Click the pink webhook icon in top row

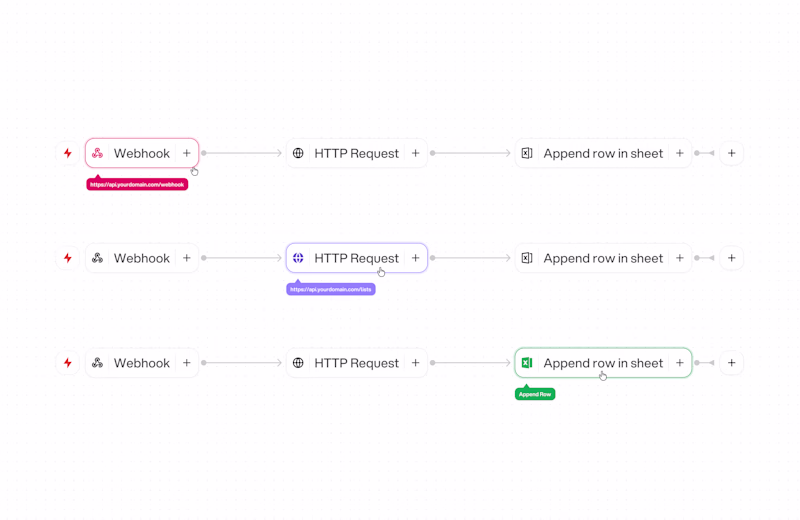point(97,153)
